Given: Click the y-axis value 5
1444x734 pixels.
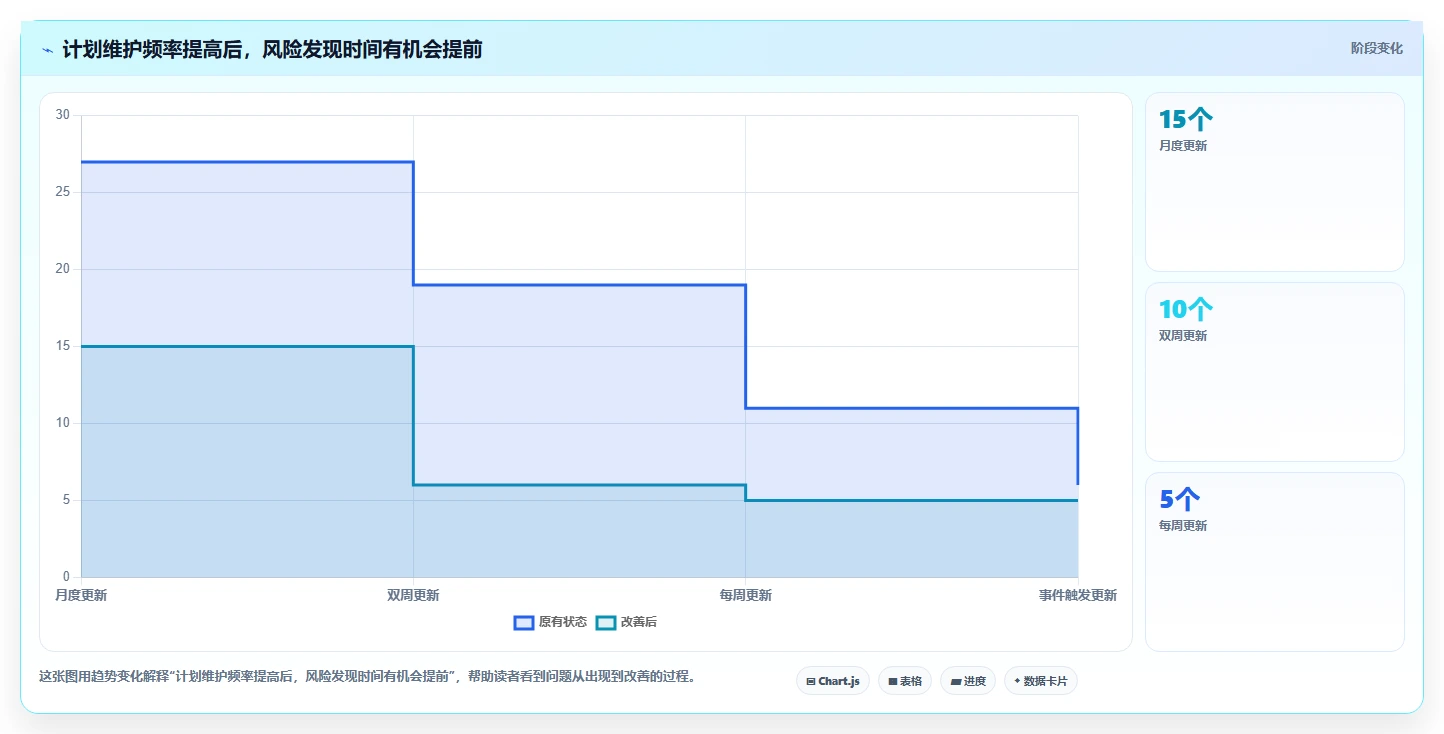Looking at the screenshot, I should (x=66, y=500).
